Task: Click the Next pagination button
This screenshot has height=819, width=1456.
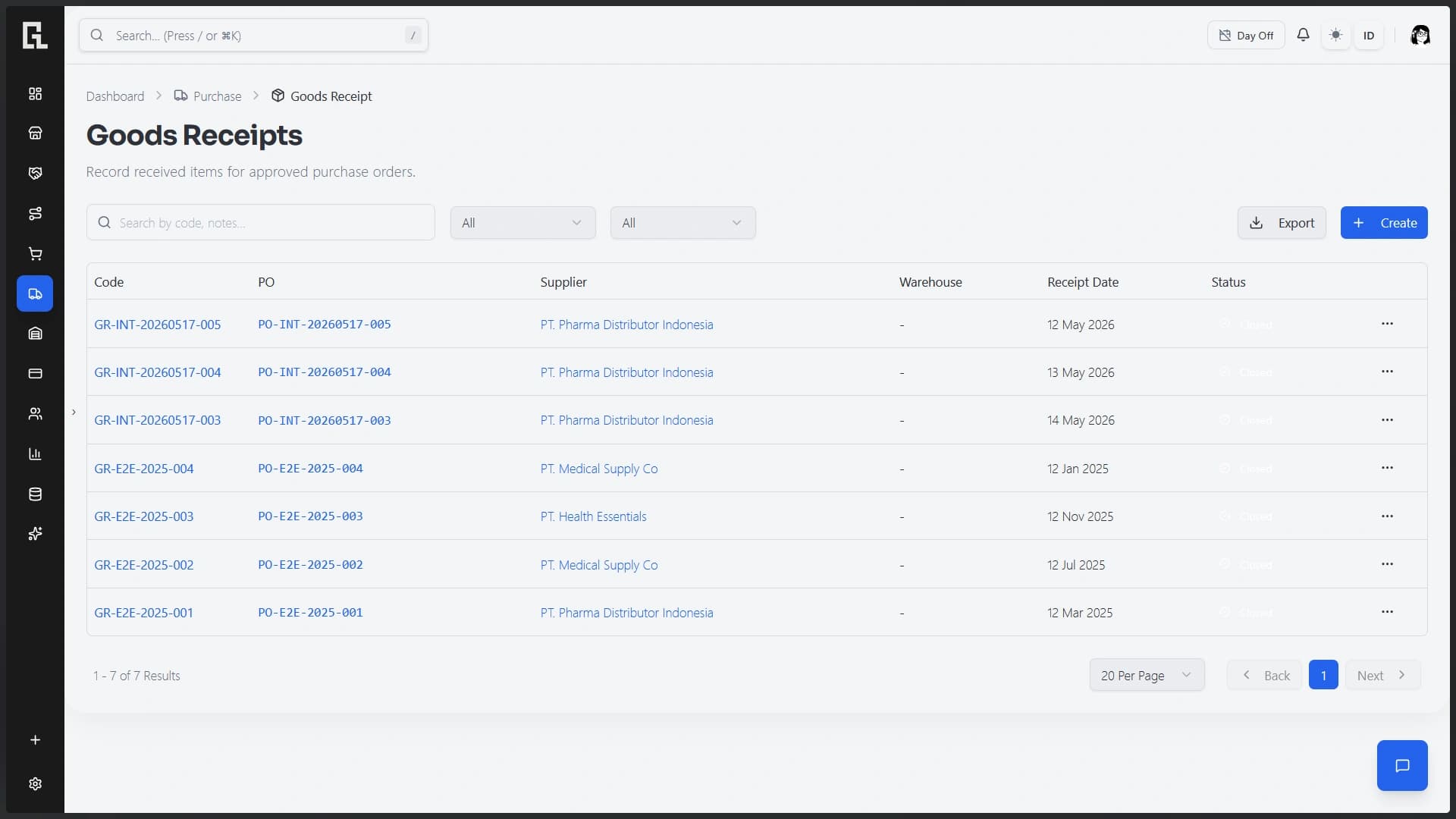Action: pos(1382,675)
